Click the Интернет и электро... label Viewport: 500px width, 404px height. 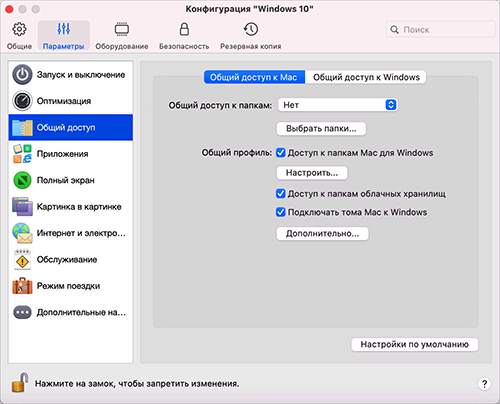(x=81, y=233)
